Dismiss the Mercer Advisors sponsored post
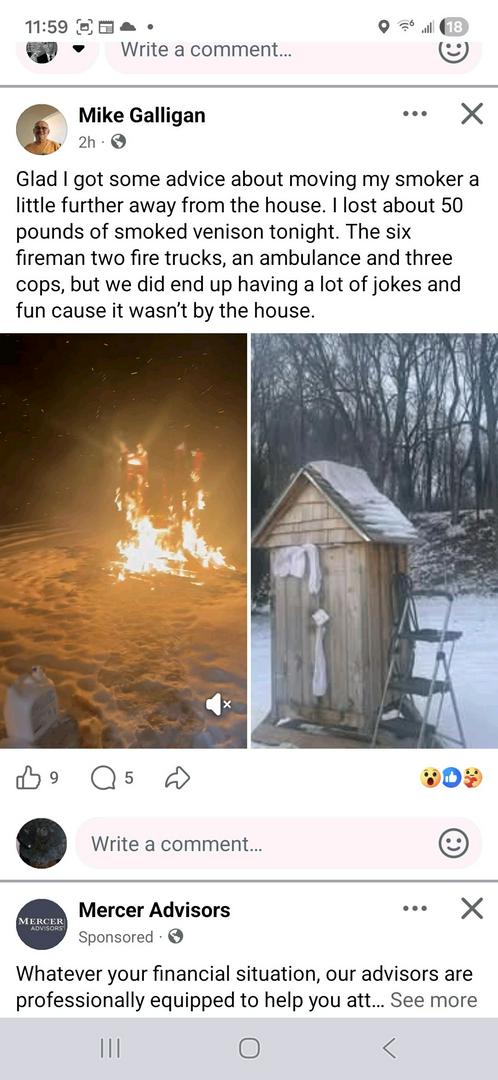Screen dimensions: 498x1080 coord(472,908)
